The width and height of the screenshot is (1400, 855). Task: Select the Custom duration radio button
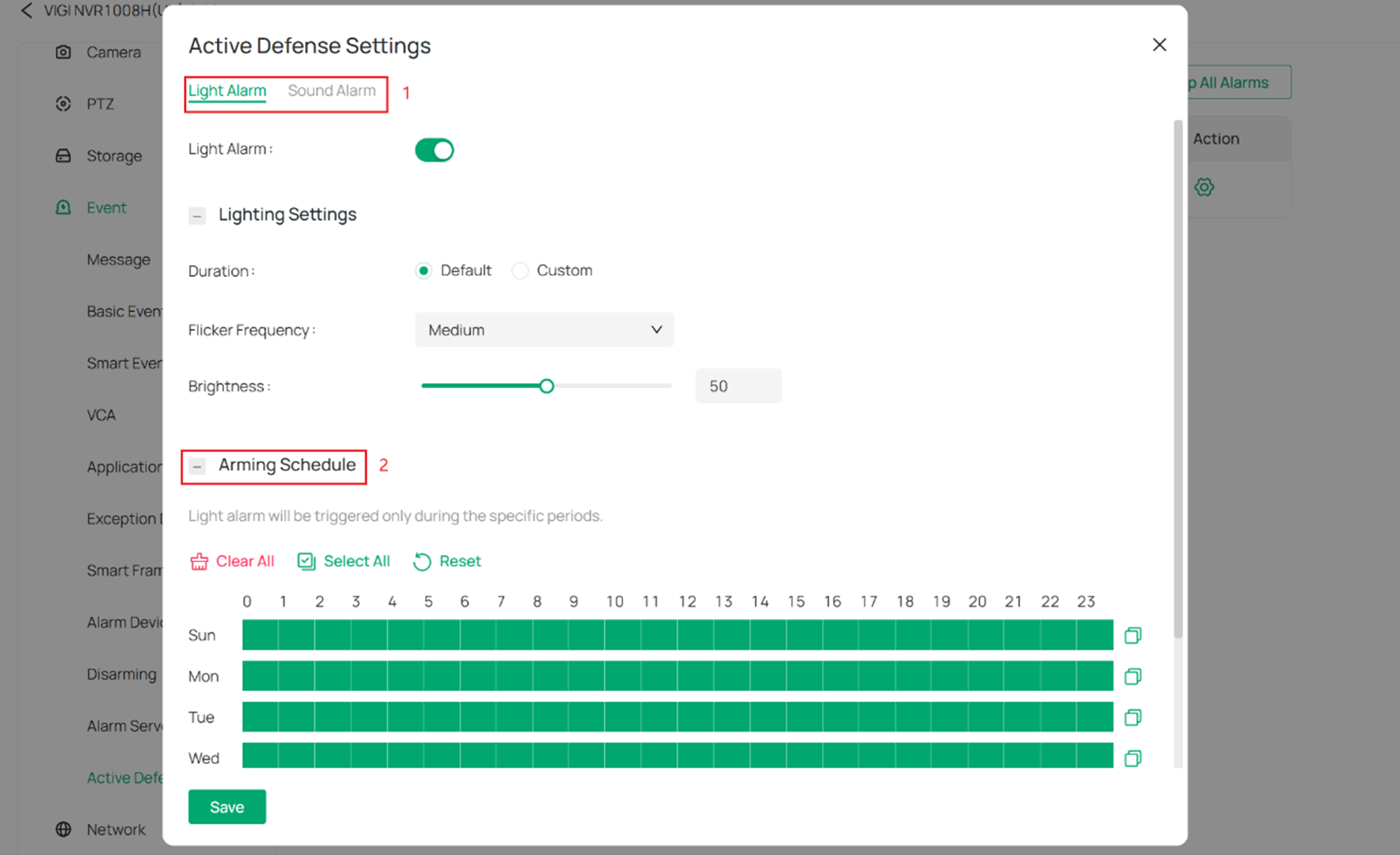pyautogui.click(x=520, y=270)
